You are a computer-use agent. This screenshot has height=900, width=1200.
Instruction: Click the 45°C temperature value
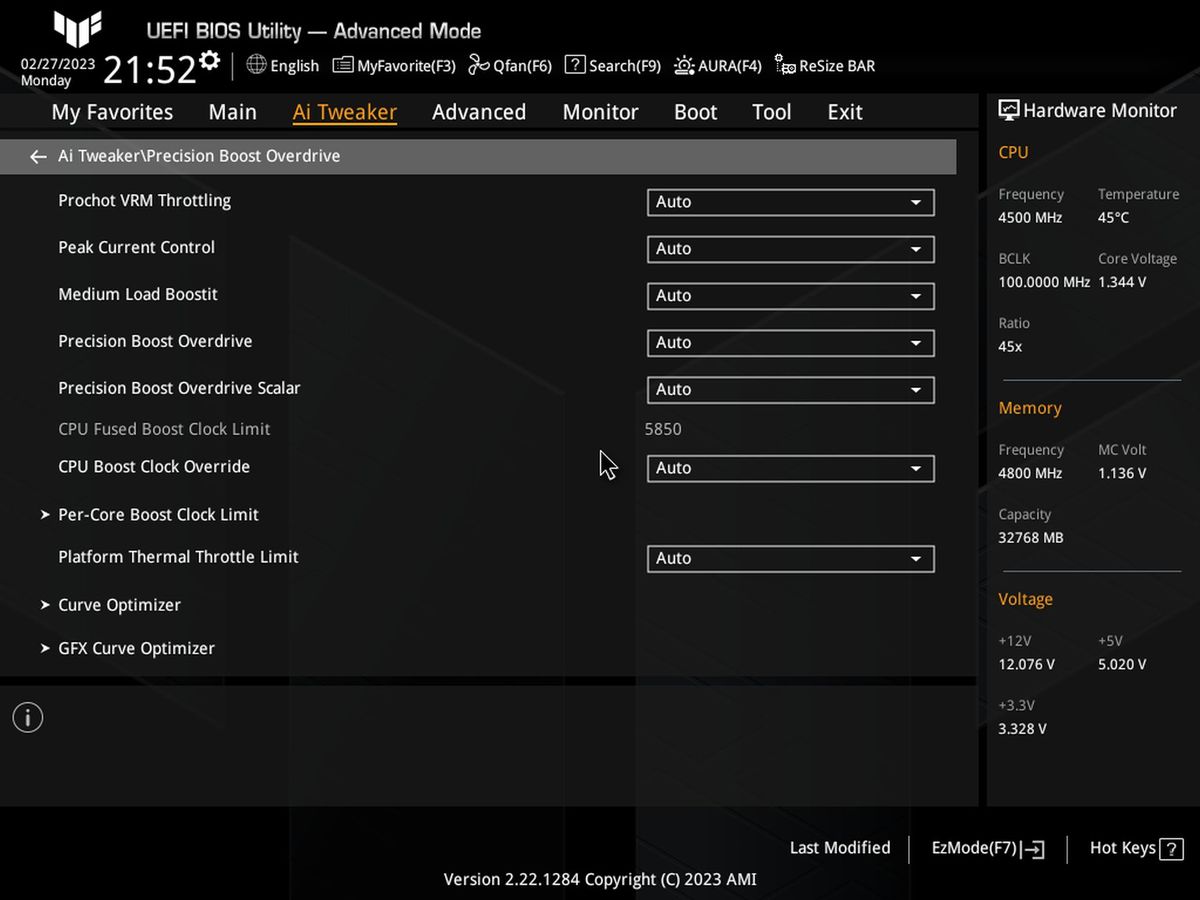click(1113, 217)
